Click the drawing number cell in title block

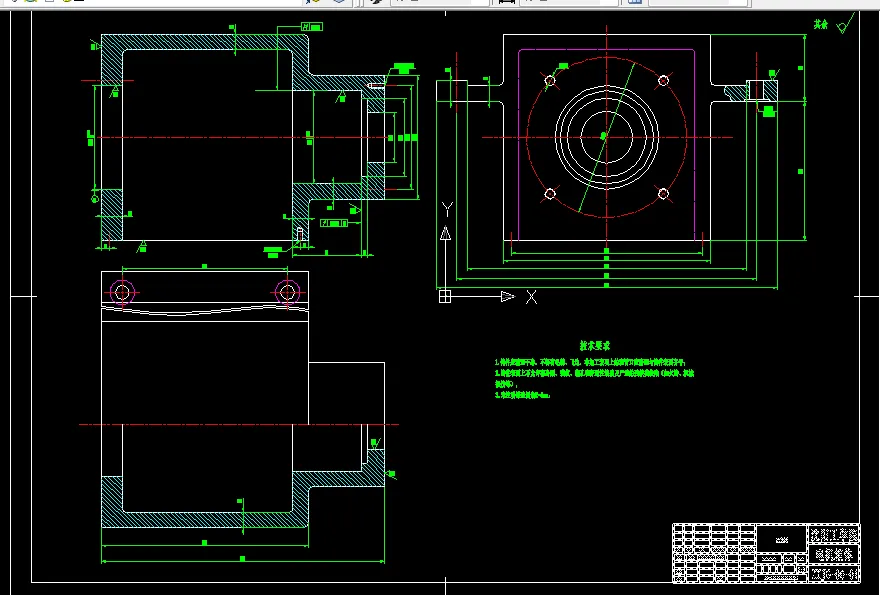point(834,574)
